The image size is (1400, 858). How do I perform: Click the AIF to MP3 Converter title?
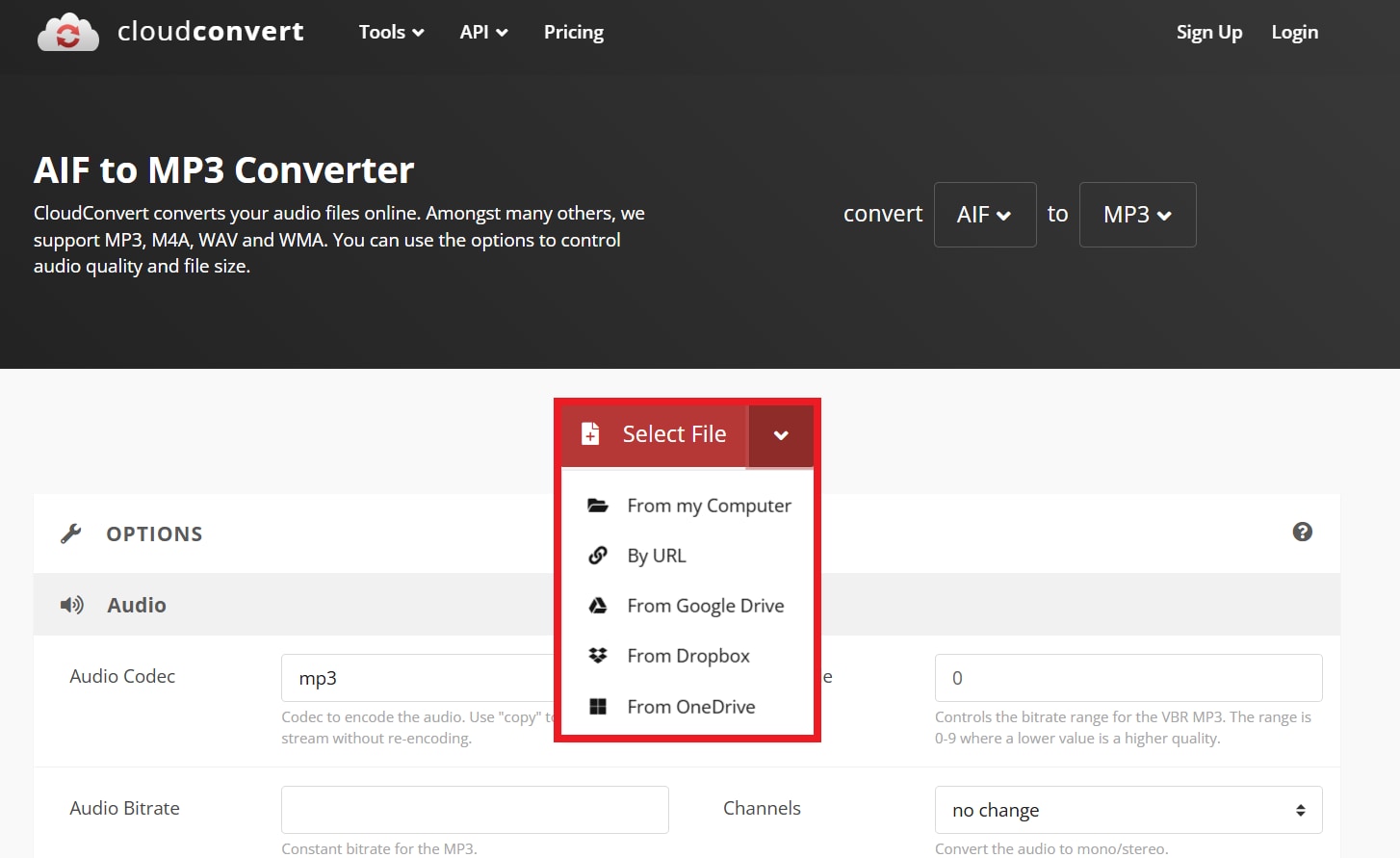point(223,170)
